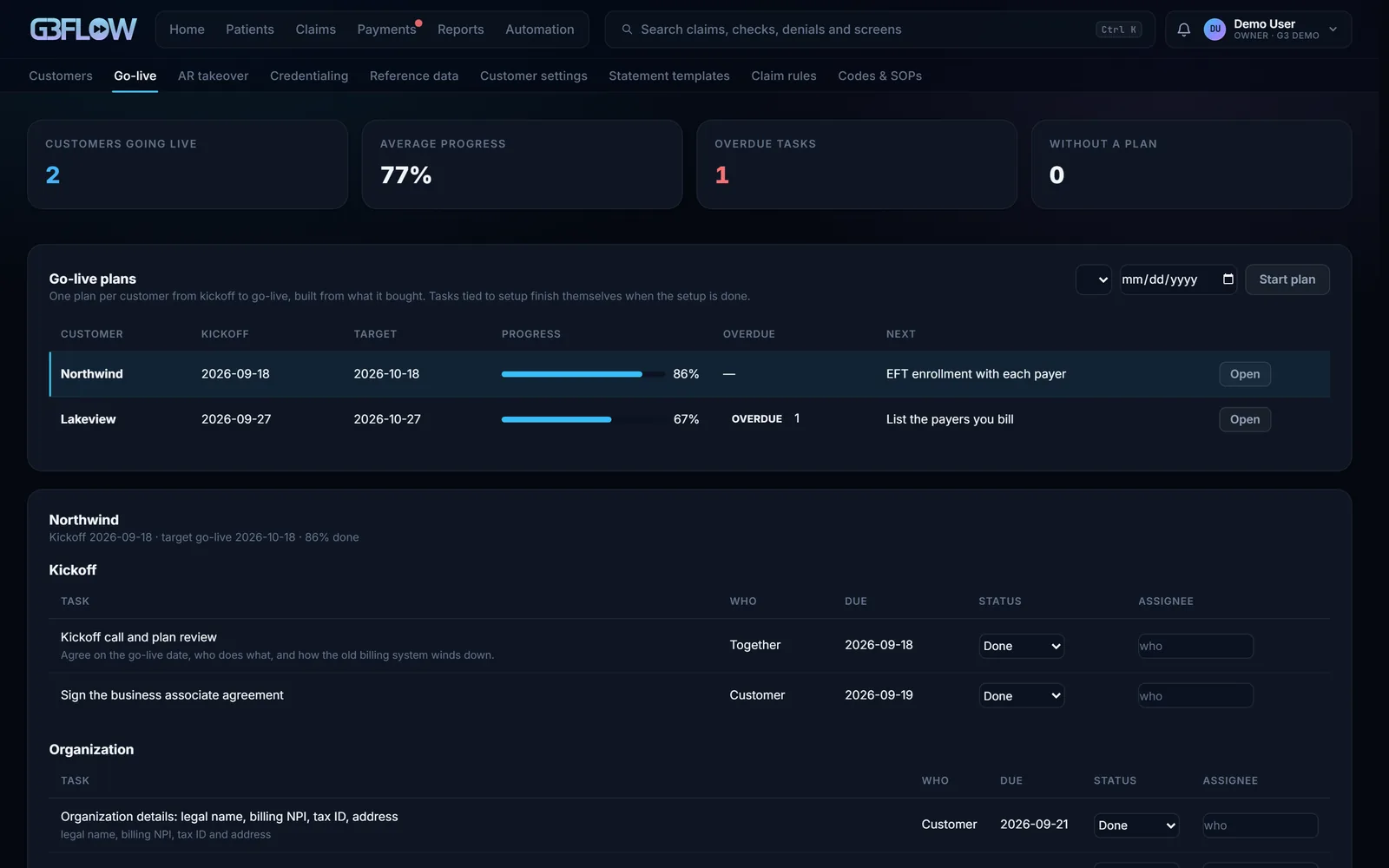The width and height of the screenshot is (1389, 868).
Task: Open the Lakeview go-live plan
Action: tap(1245, 419)
